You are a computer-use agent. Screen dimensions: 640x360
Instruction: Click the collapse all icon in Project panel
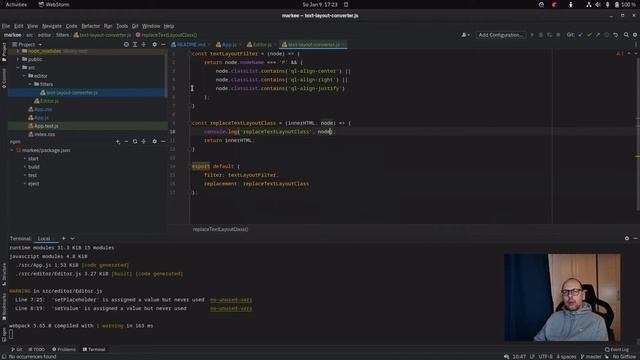click(144, 44)
